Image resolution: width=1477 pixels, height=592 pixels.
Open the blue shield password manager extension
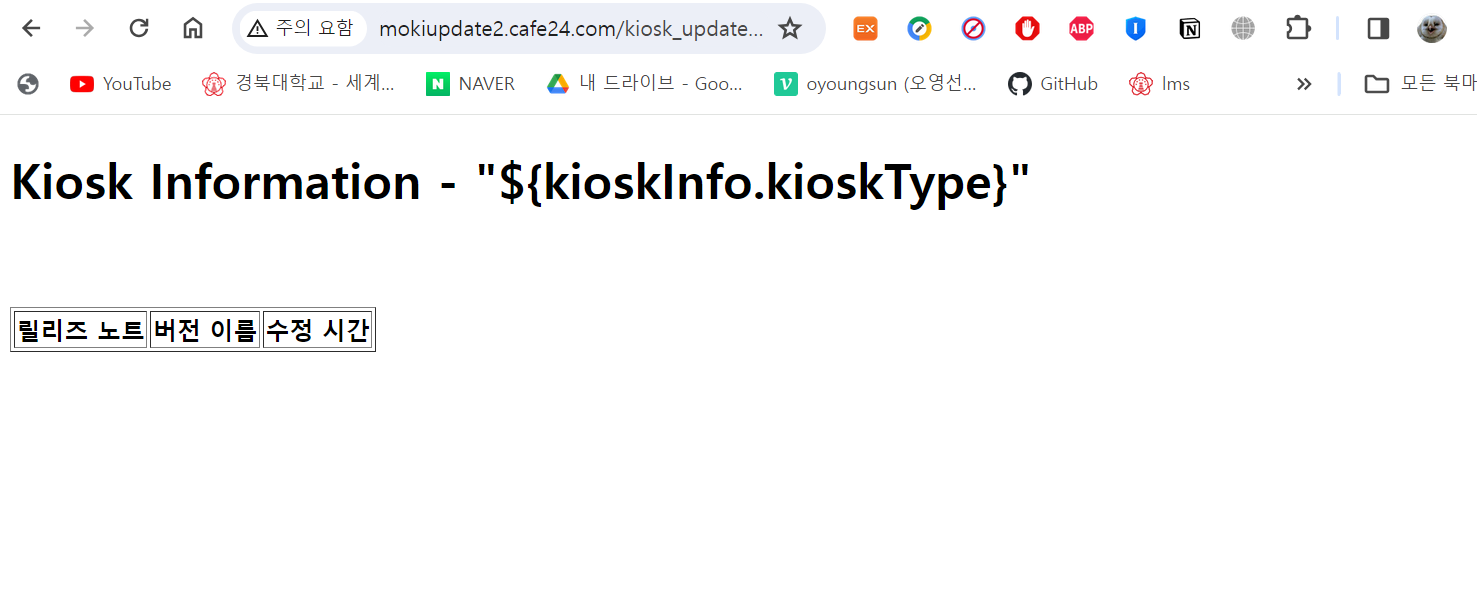(1135, 29)
